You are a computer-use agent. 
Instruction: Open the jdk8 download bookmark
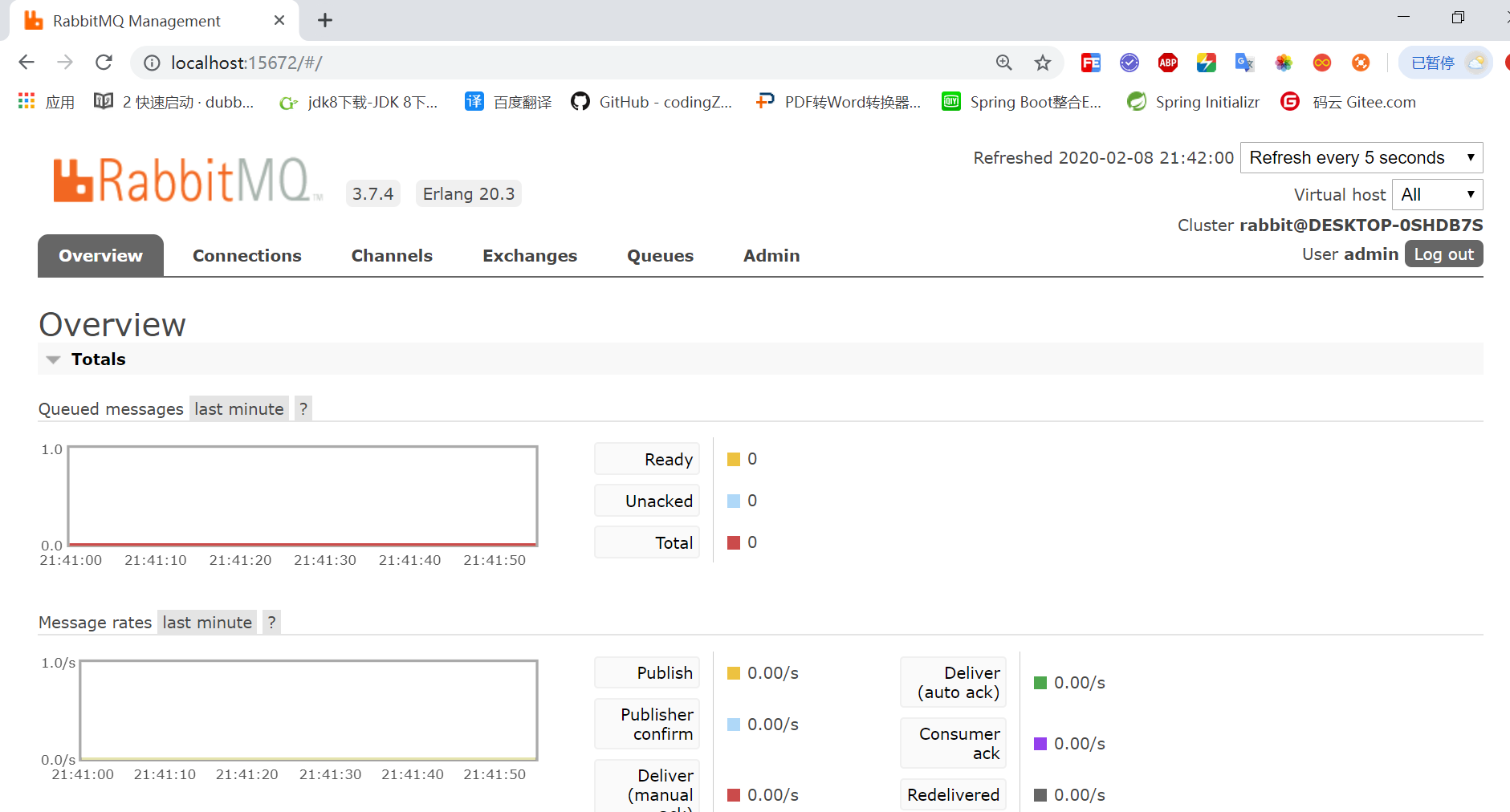pos(358,102)
